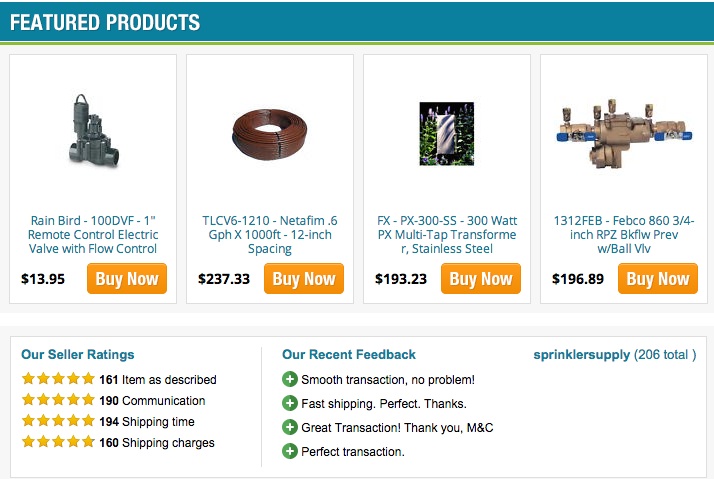This screenshot has height=479, width=714.
Task: Click the Rain Bird valve product image
Action: click(x=93, y=131)
